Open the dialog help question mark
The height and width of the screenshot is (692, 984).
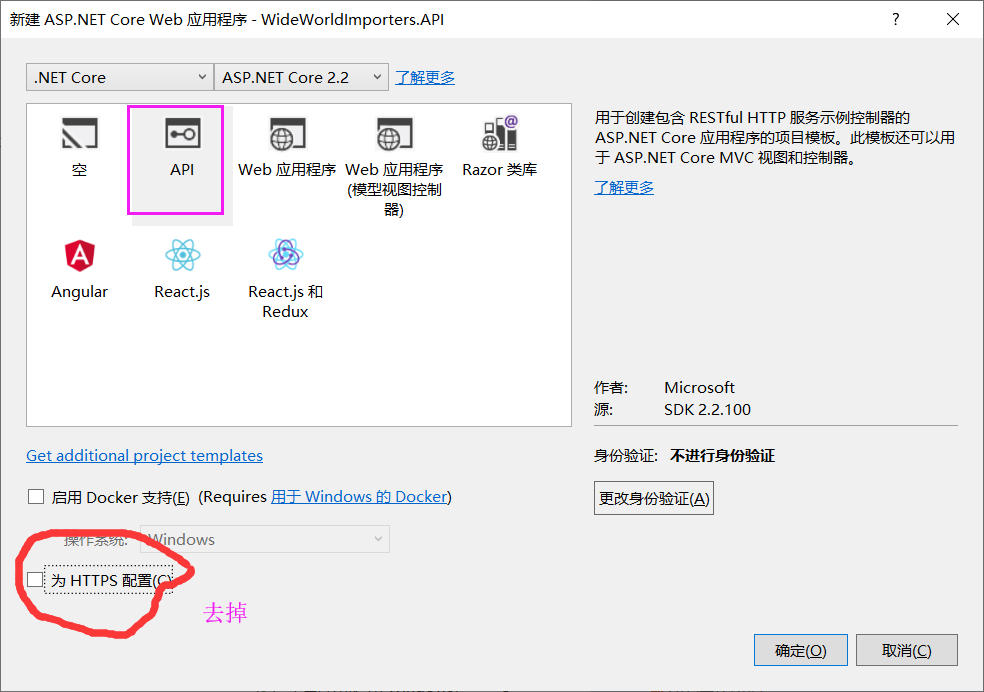pyautogui.click(x=896, y=19)
